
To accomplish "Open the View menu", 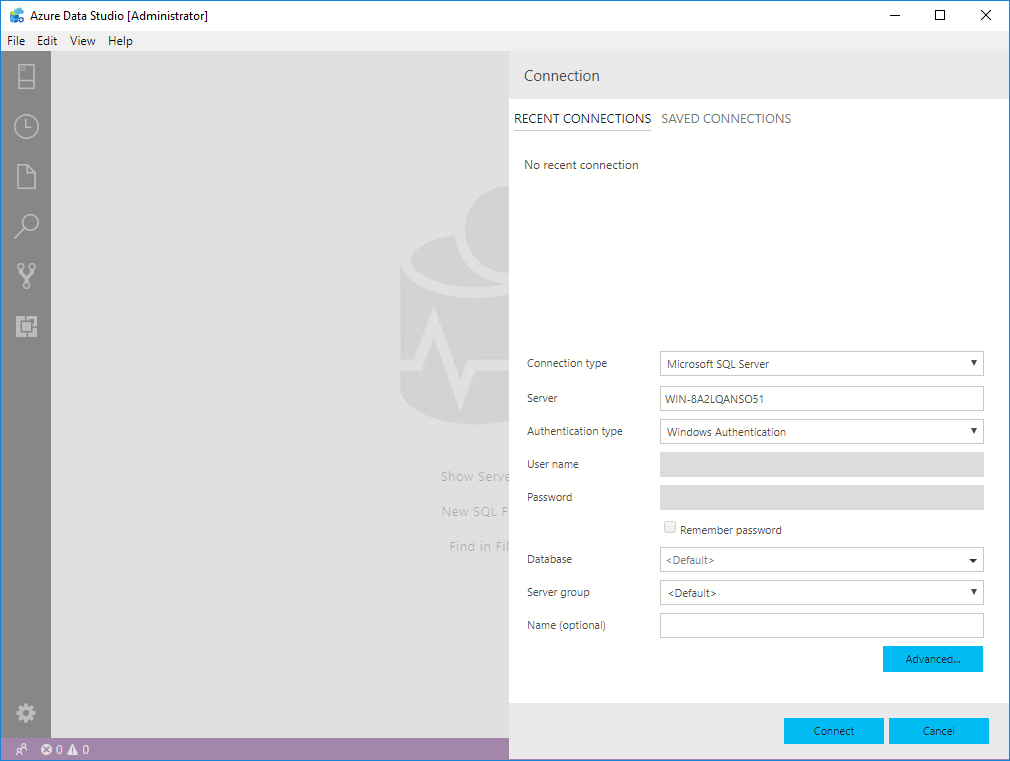I will tap(82, 41).
